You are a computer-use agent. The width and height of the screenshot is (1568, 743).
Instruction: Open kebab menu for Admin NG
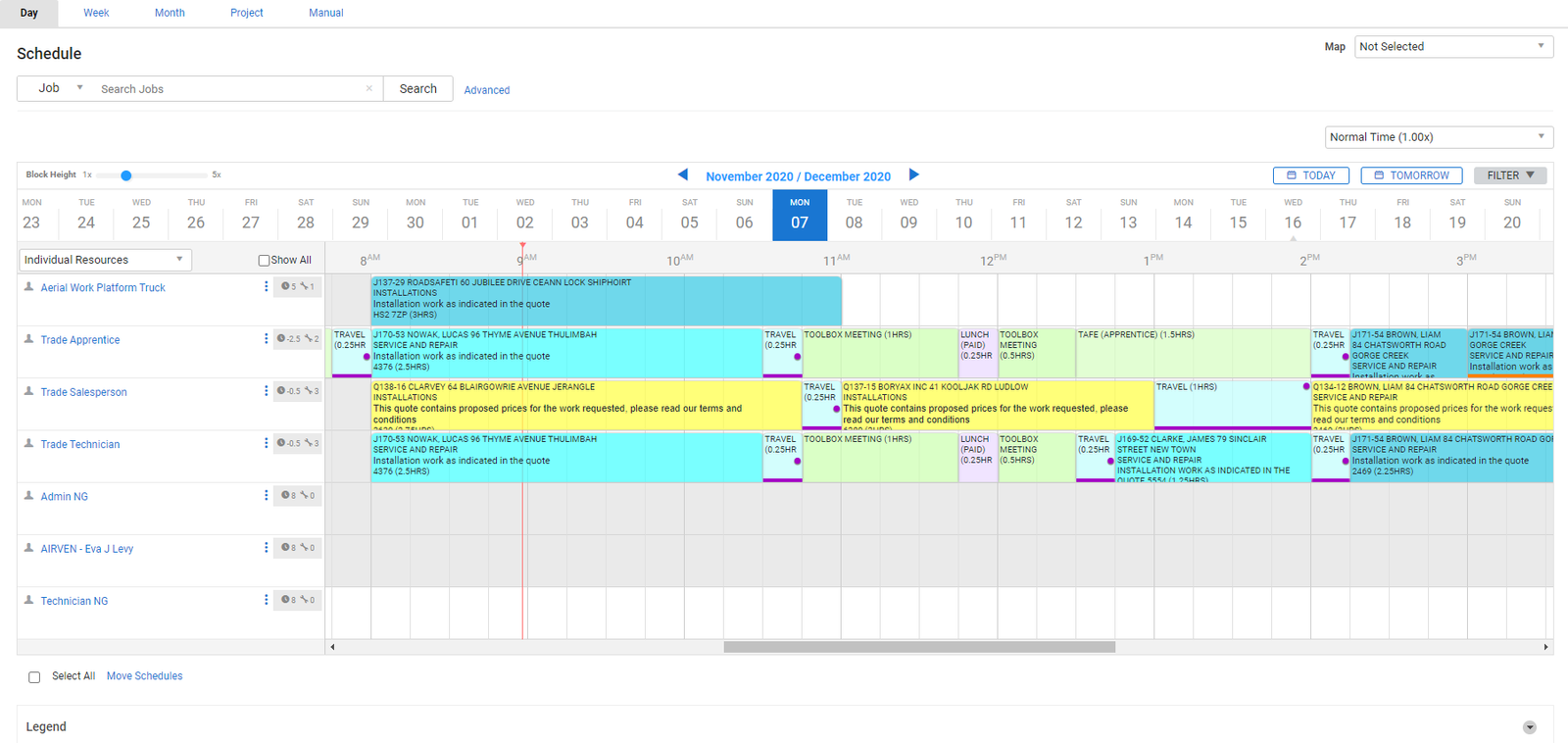266,495
